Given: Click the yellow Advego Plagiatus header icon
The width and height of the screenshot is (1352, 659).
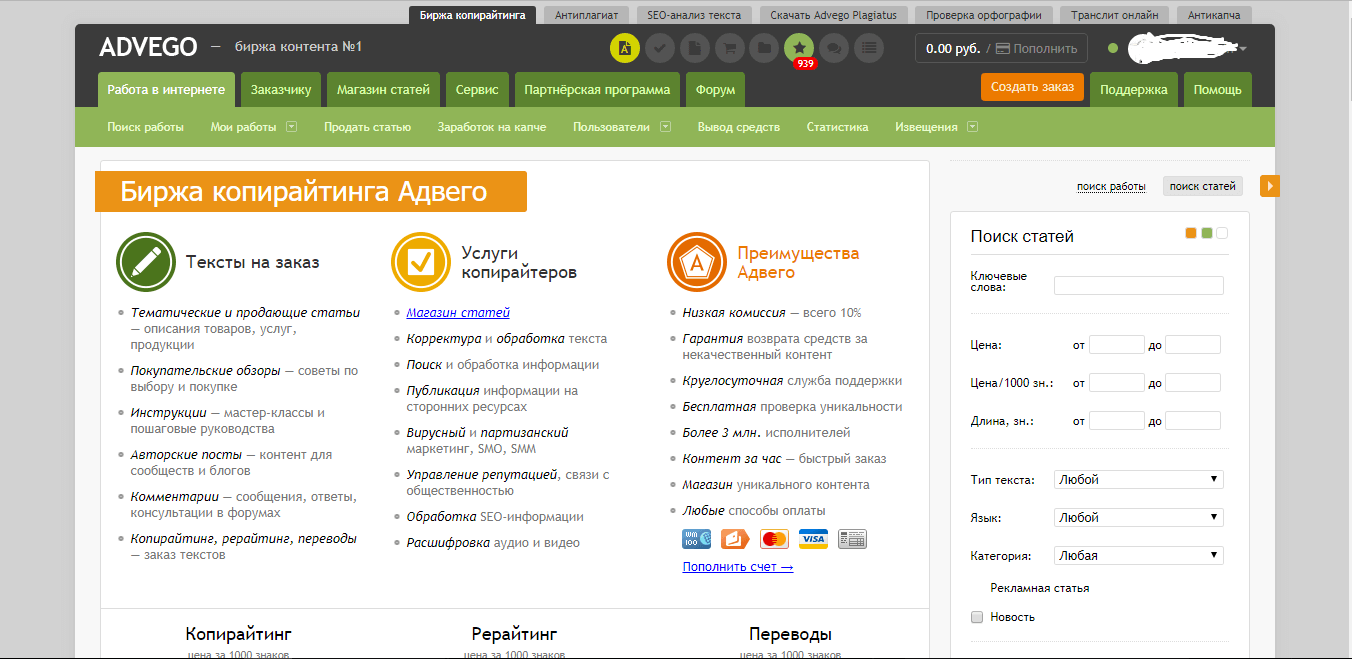Looking at the screenshot, I should [625, 47].
